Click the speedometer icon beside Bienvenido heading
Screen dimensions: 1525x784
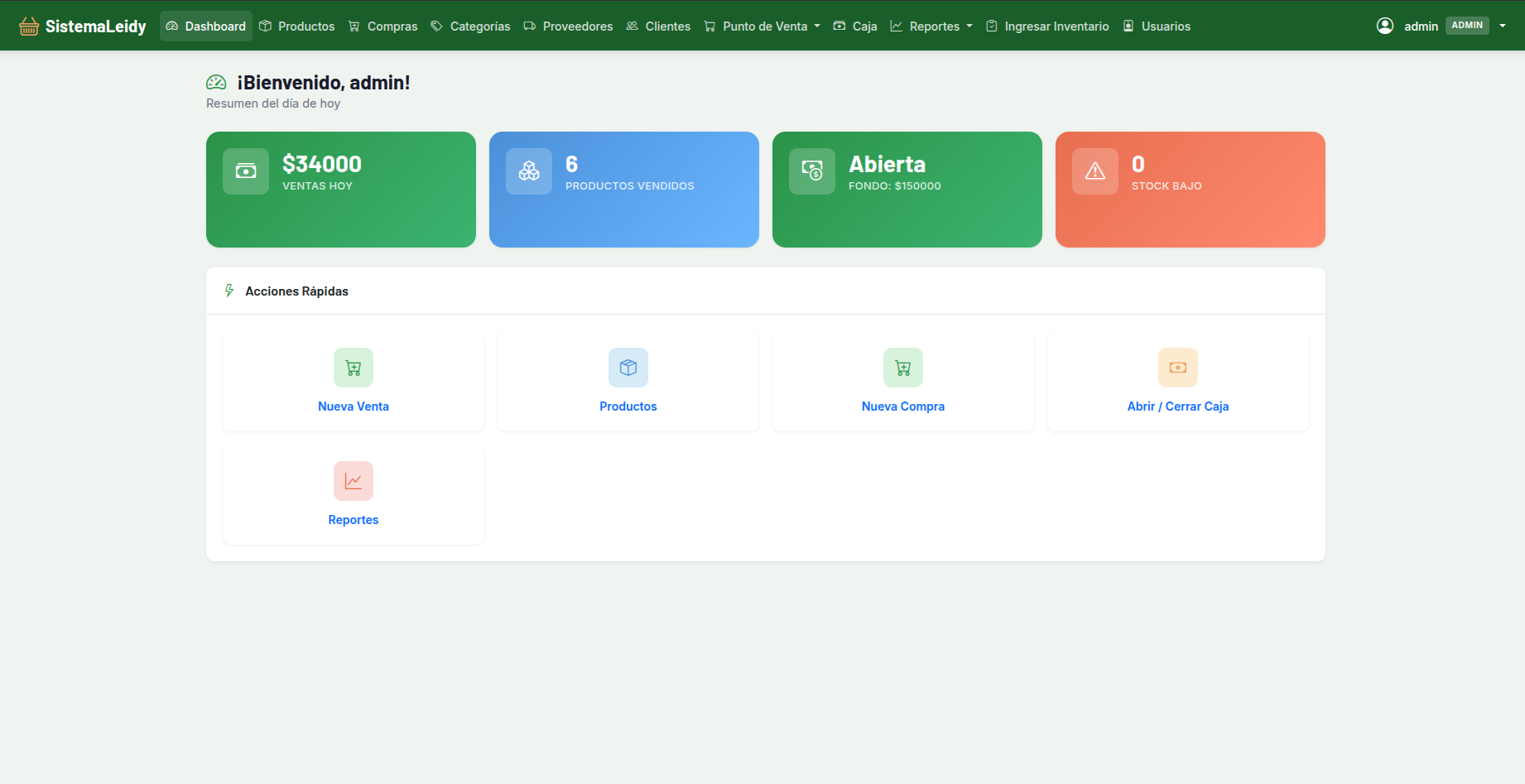(216, 83)
